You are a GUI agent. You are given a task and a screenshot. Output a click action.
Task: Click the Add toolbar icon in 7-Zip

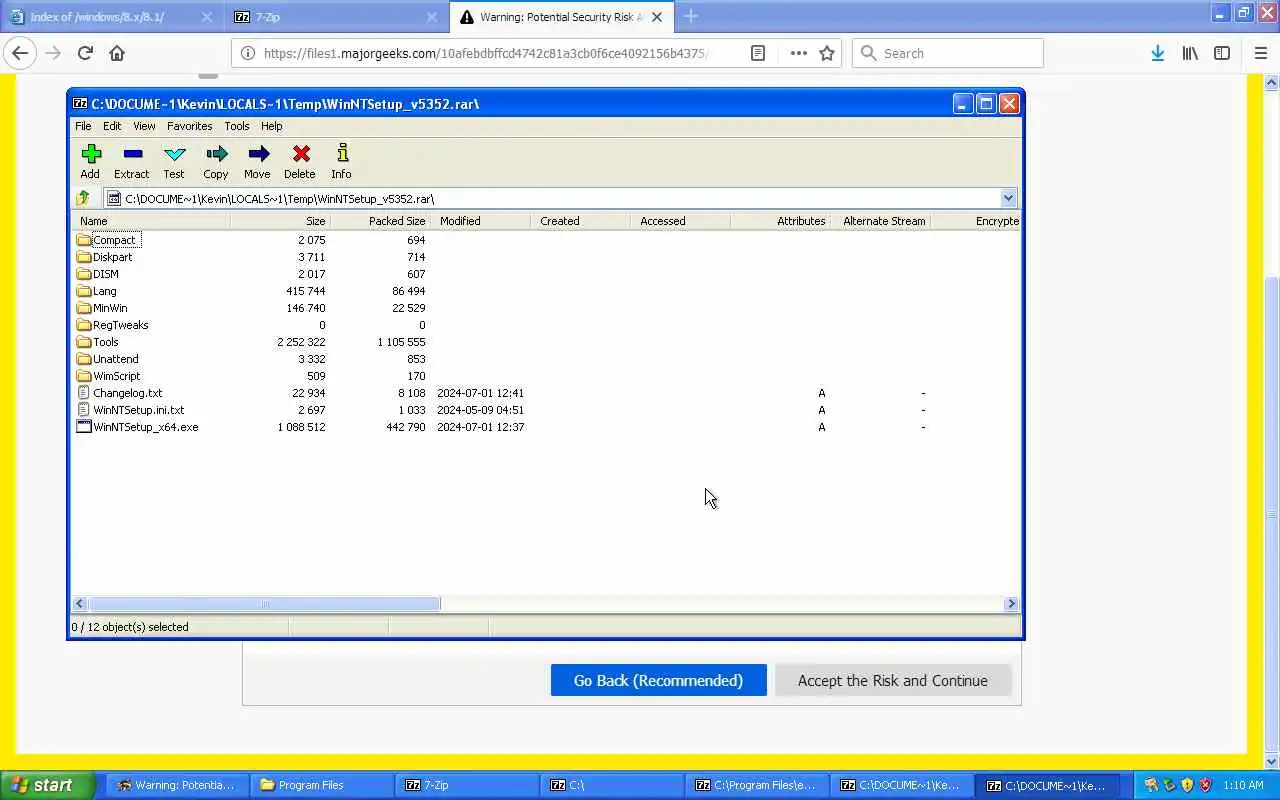point(91,154)
